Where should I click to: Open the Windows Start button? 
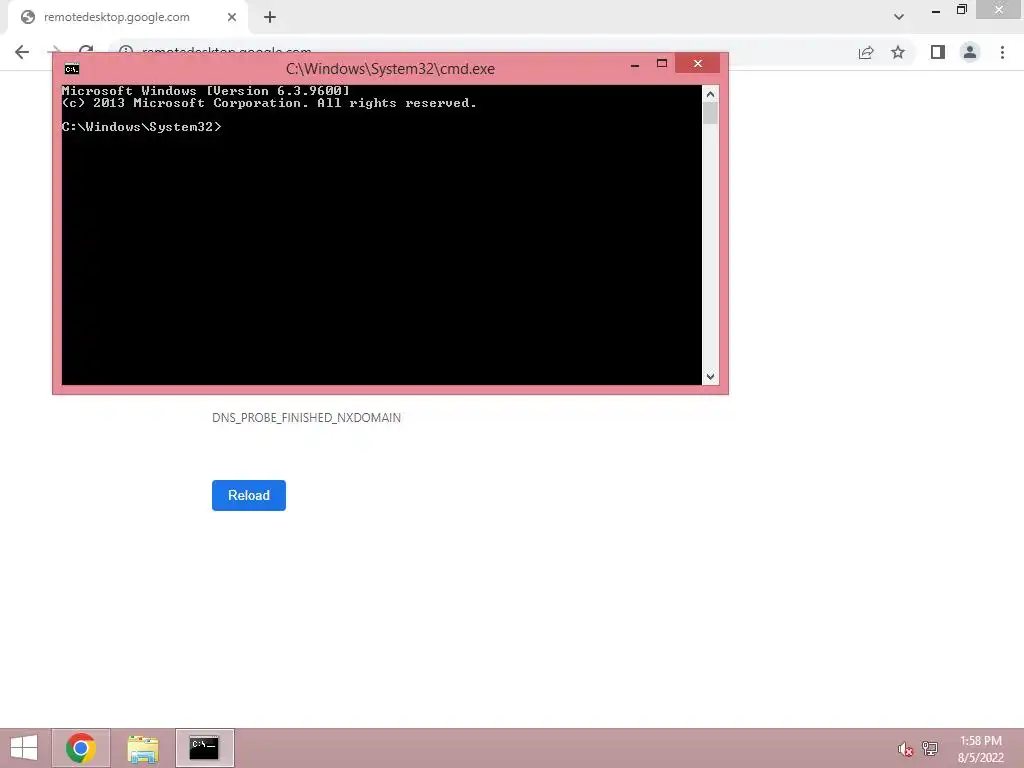[24, 748]
